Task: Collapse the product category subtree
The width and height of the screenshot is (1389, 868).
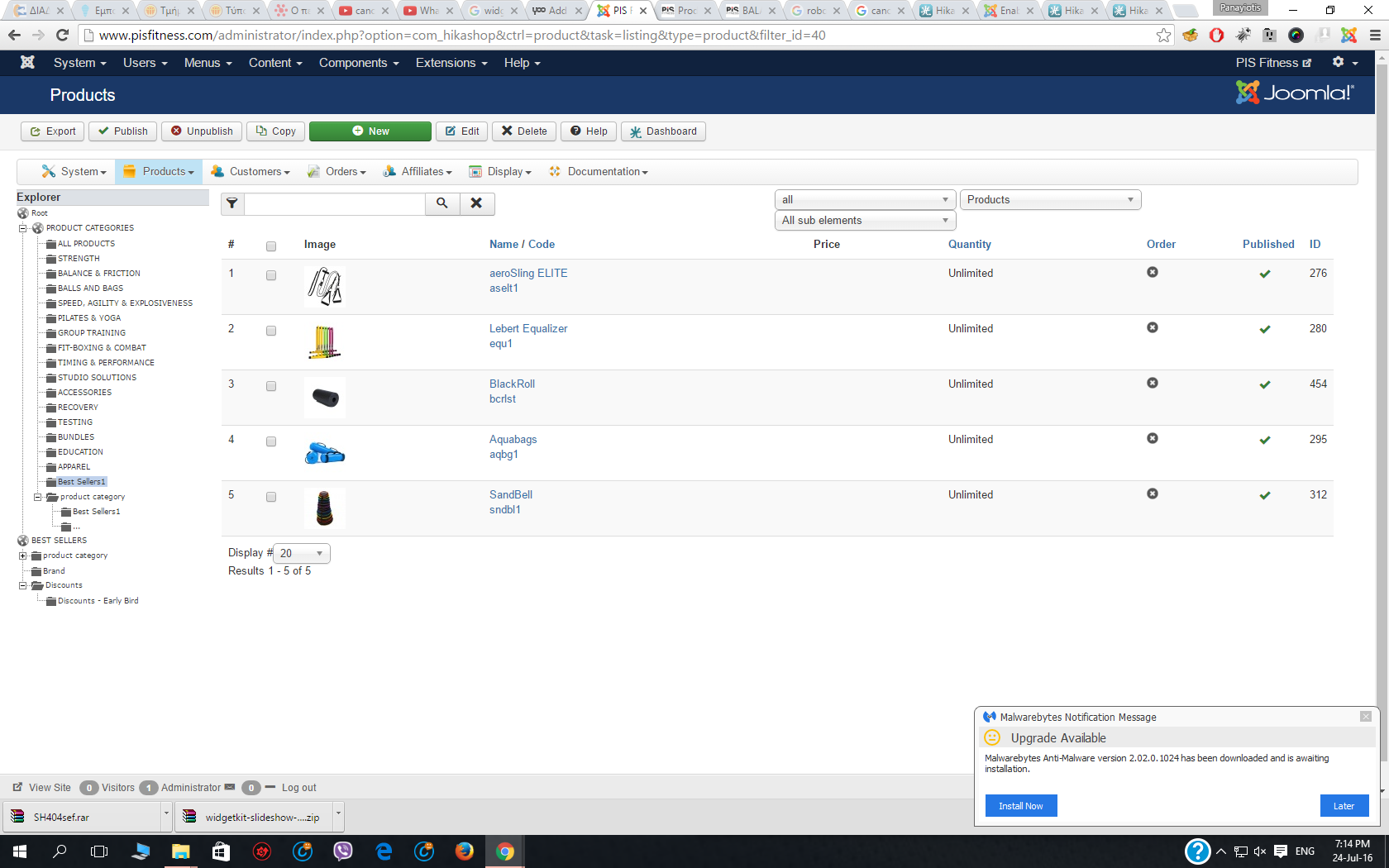Action: click(x=37, y=497)
